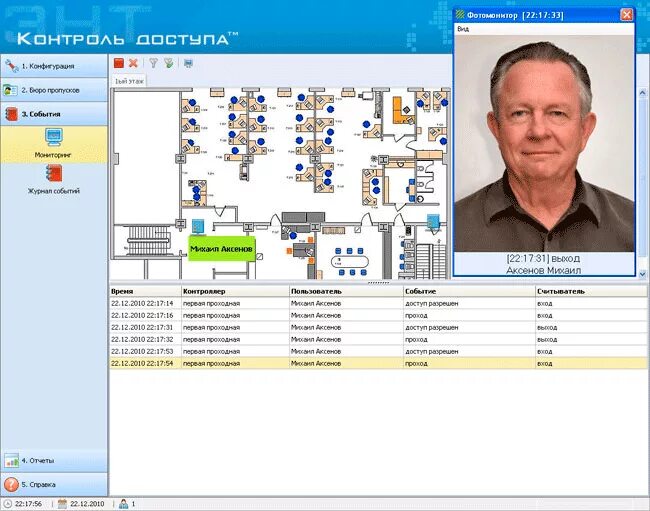Open the 4. Отчеты section

click(x=54, y=460)
